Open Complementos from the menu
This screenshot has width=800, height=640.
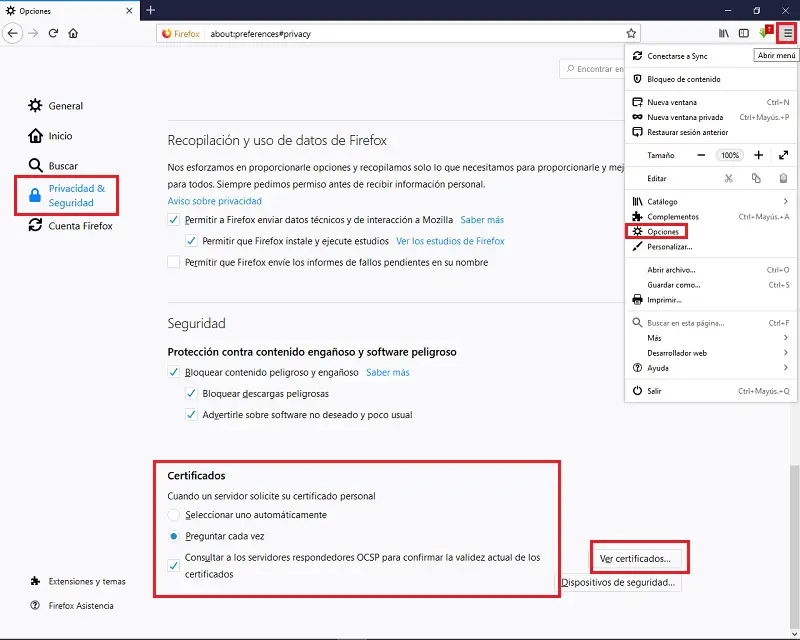[711, 217]
